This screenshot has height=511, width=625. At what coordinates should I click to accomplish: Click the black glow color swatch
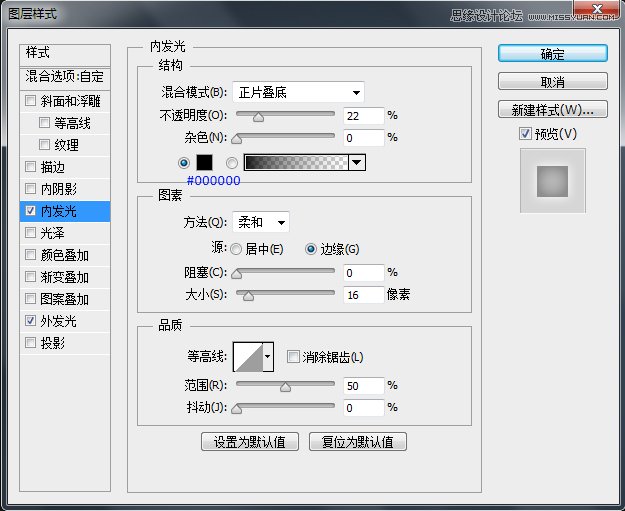click(204, 162)
